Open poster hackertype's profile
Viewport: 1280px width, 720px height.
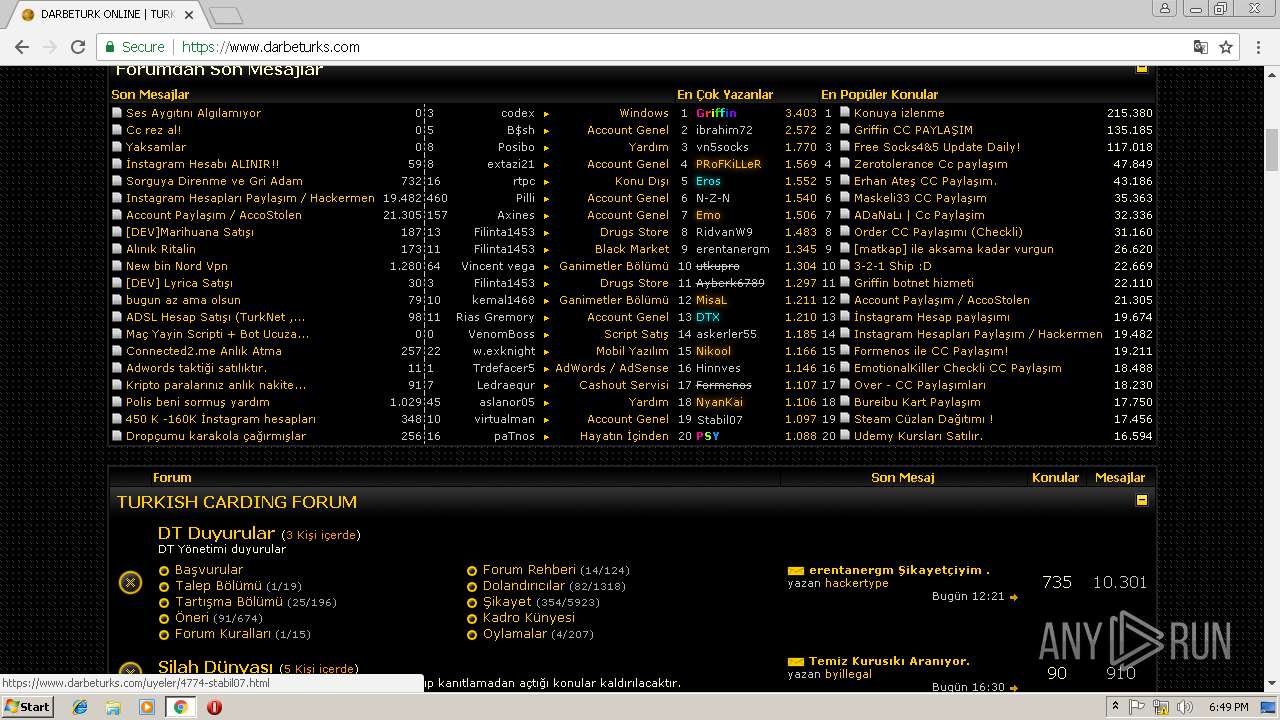point(856,583)
